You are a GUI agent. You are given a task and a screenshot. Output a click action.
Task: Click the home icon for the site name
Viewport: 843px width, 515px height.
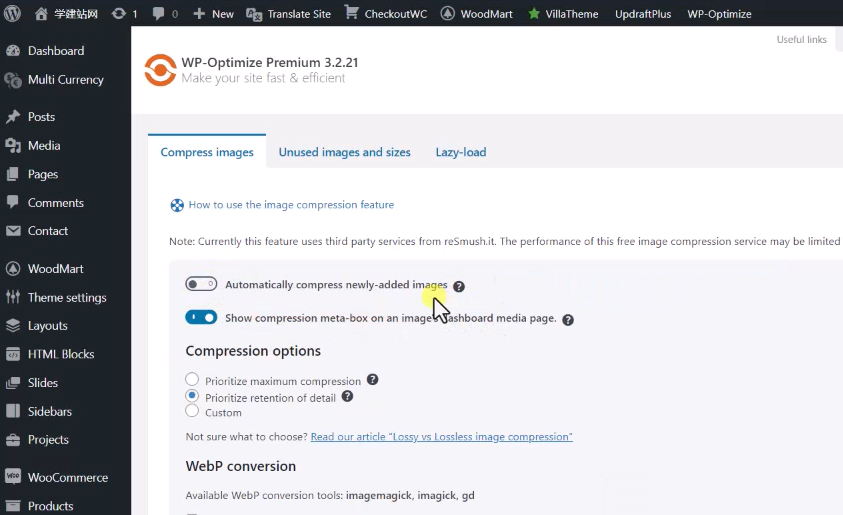click(x=41, y=13)
